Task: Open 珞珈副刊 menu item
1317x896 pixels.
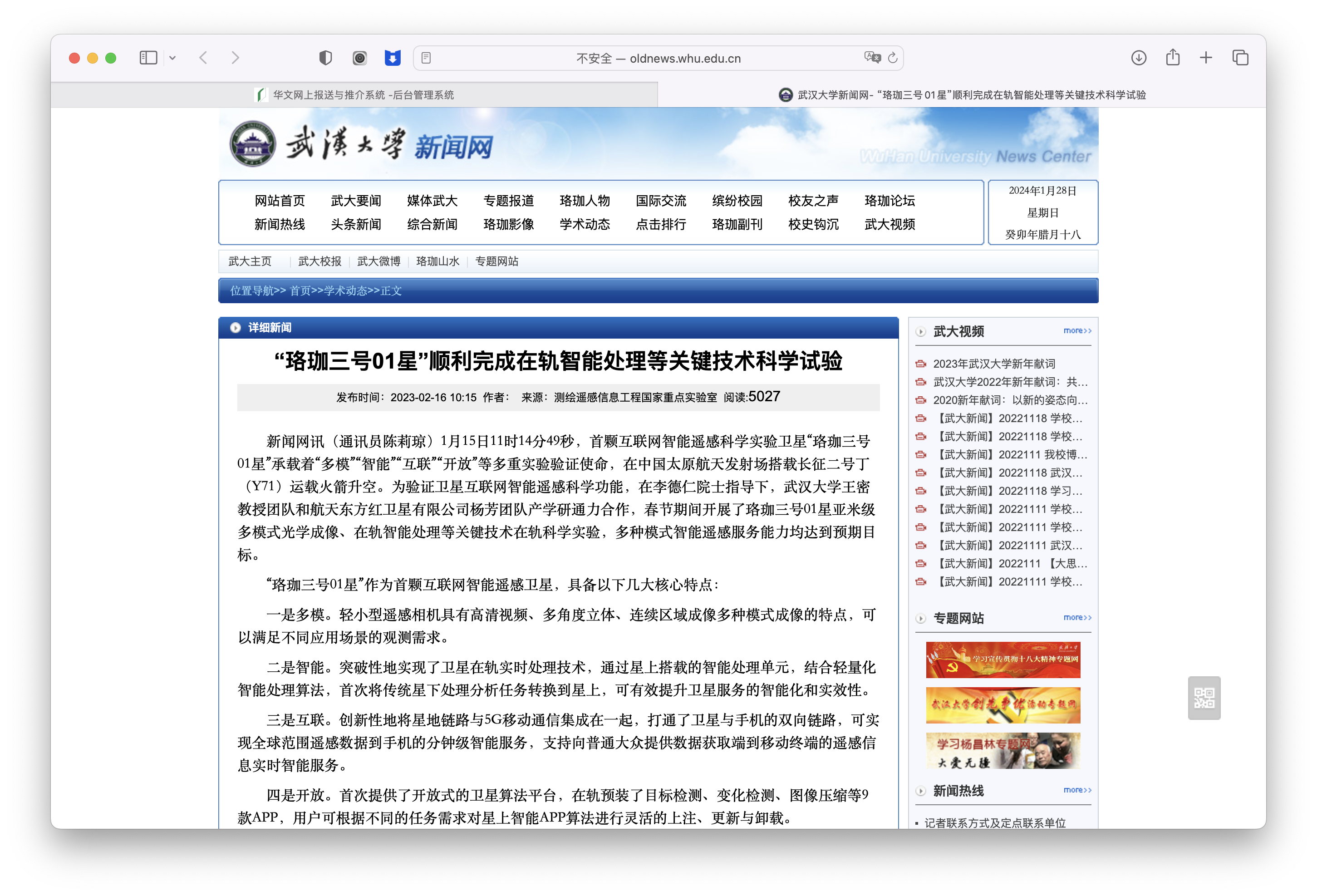Action: pos(737,224)
